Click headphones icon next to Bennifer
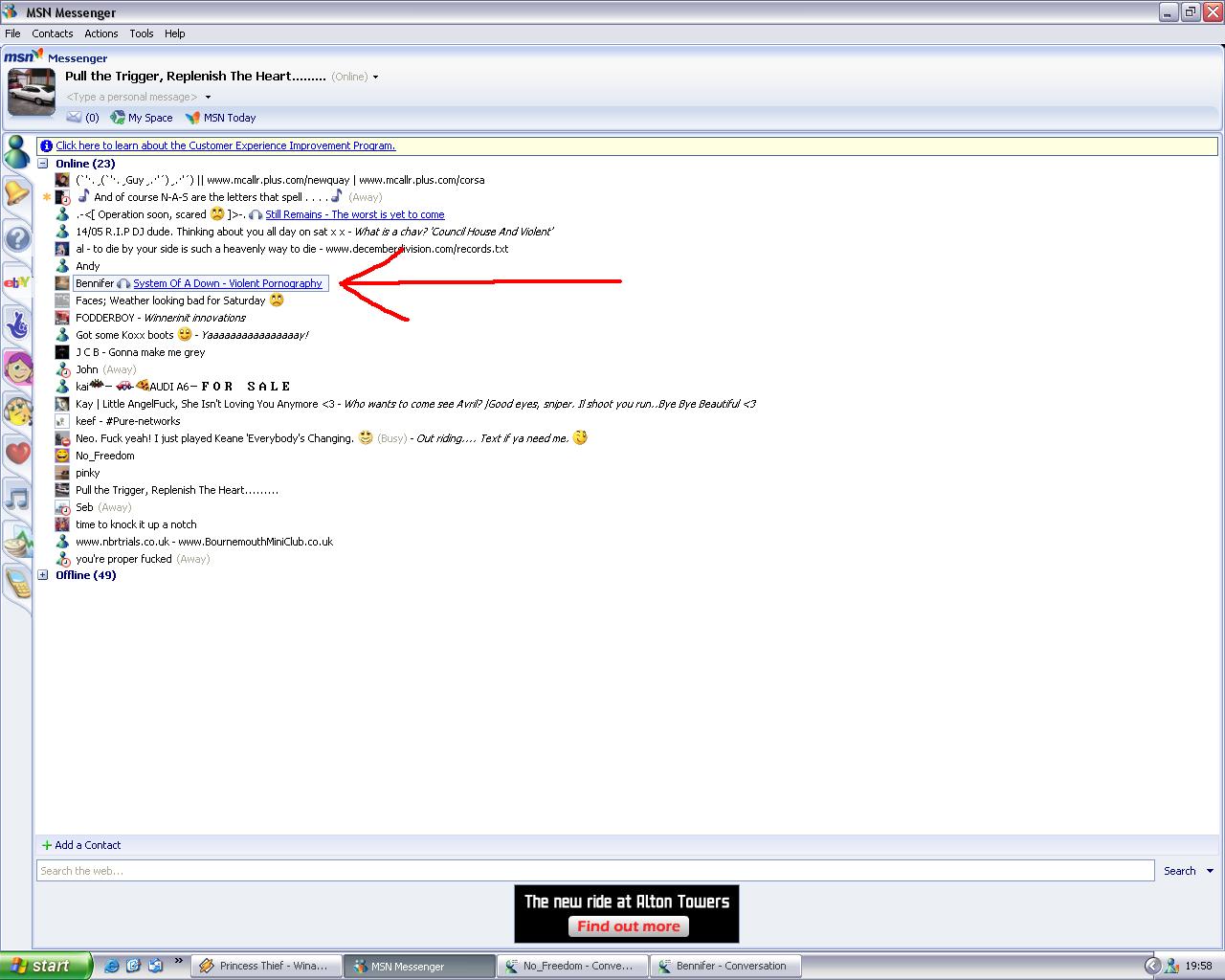This screenshot has height=980, width=1225. point(123,283)
